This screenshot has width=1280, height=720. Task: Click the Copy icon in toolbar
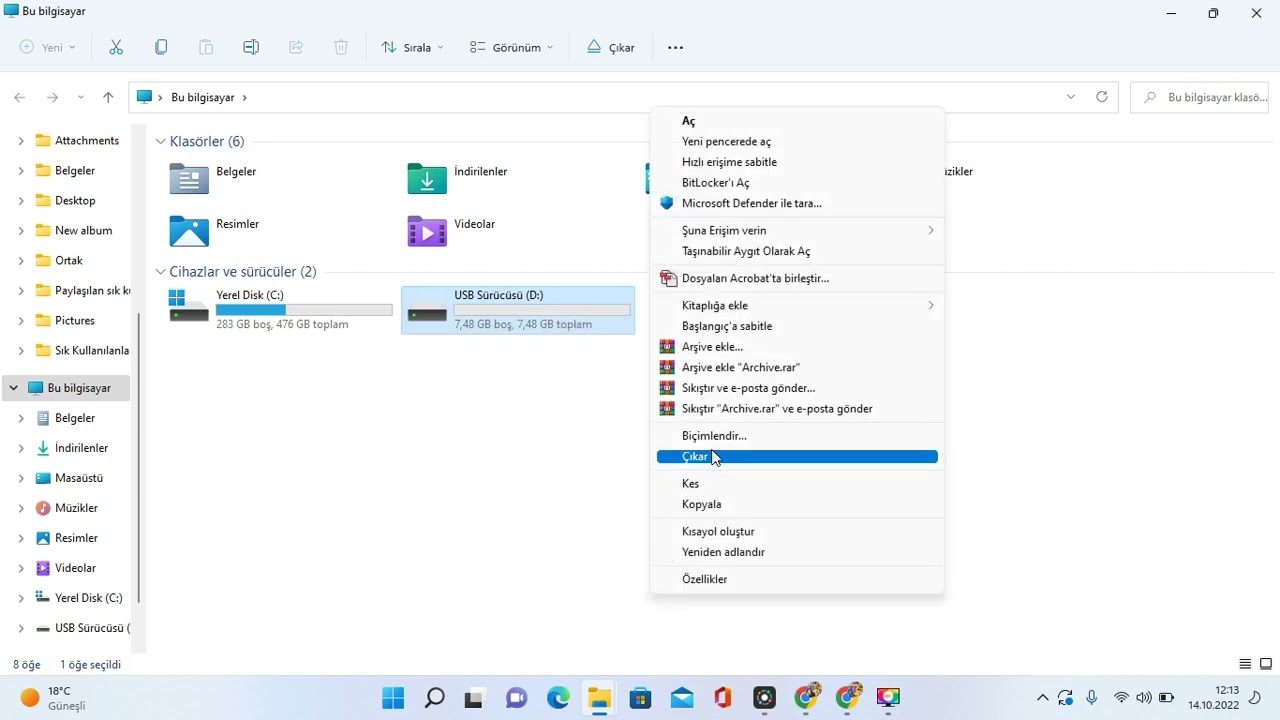[x=161, y=47]
